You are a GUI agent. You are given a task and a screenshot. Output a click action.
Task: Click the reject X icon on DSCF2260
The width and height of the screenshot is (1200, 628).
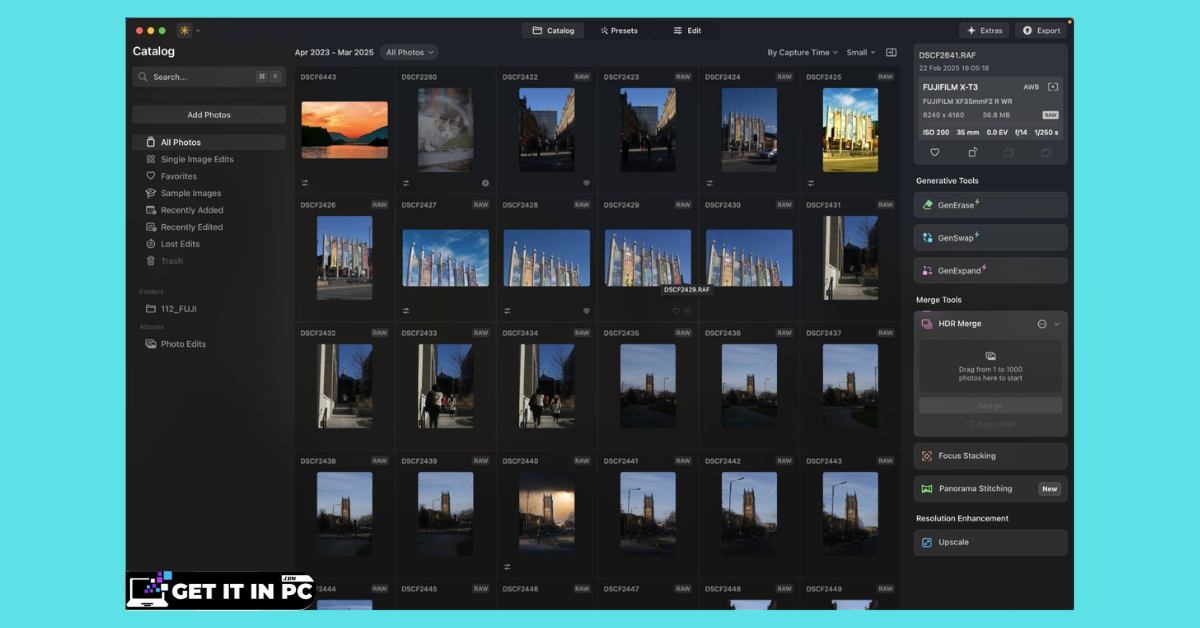tap(485, 183)
